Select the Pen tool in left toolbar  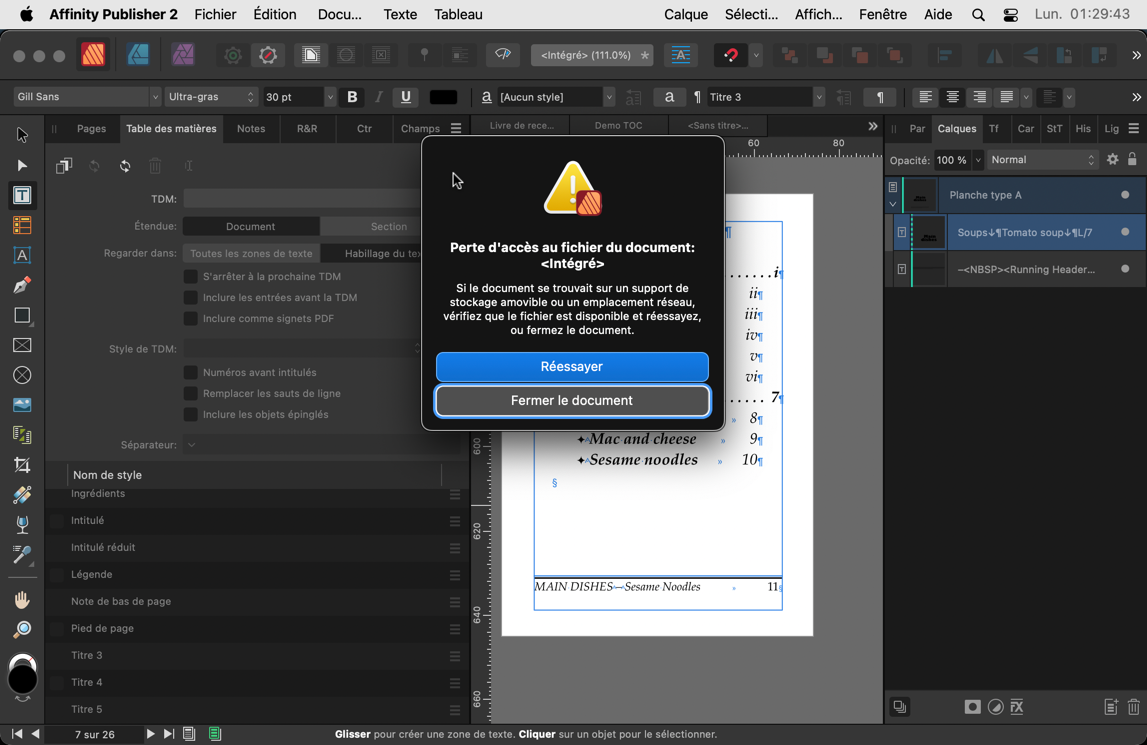coord(22,285)
